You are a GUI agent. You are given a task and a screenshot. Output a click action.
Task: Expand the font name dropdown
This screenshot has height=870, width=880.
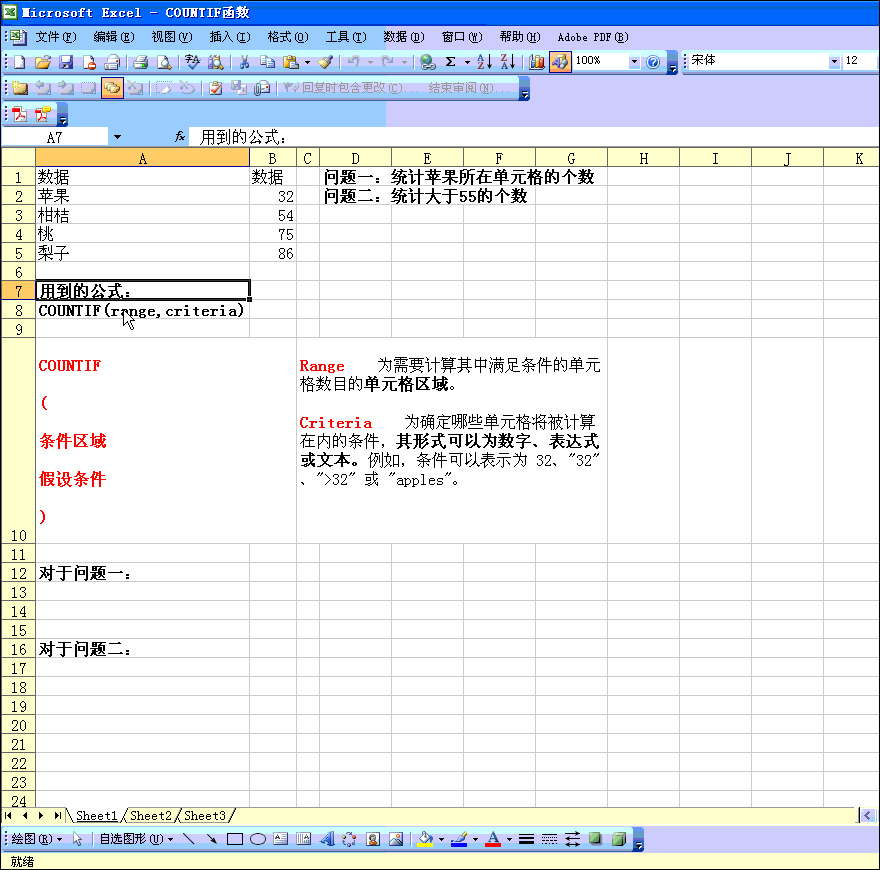pos(834,62)
